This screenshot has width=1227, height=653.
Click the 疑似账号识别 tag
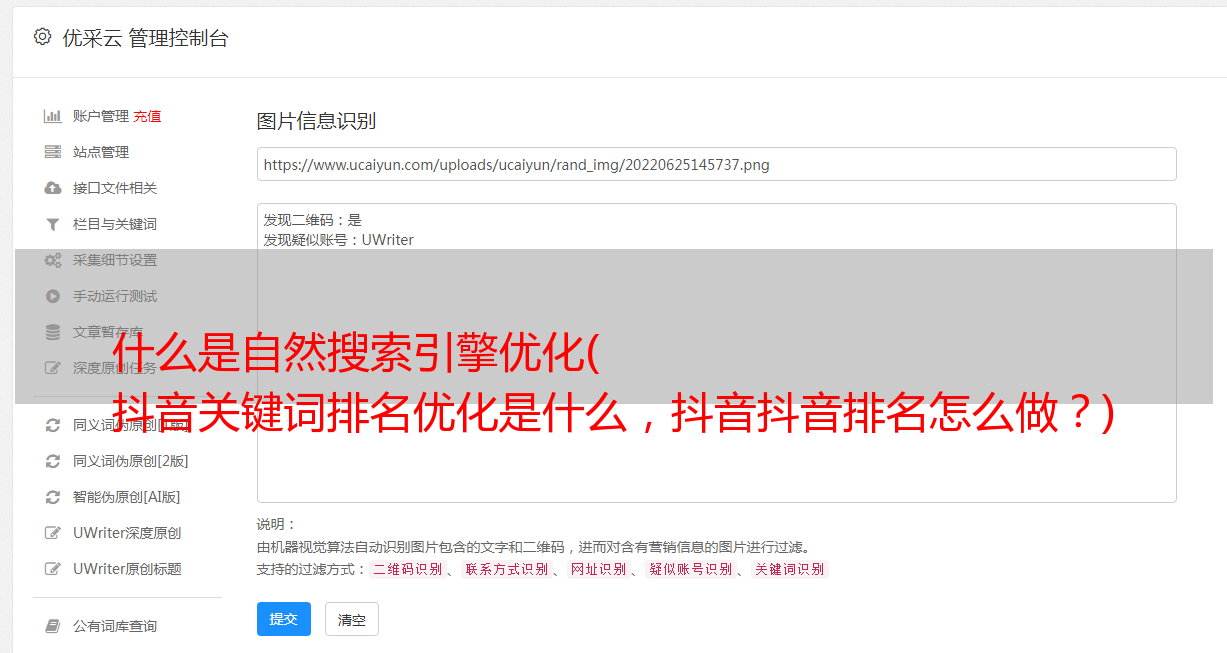pyautogui.click(x=690, y=569)
